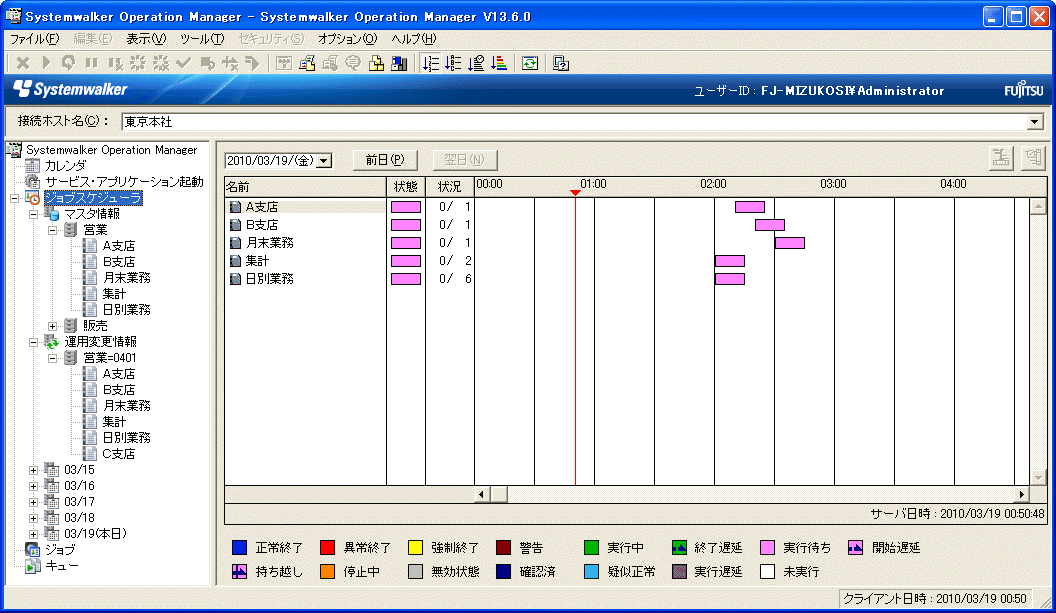
Task: Open the date dropdown showing 2010/03/19
Action: (x=324, y=161)
